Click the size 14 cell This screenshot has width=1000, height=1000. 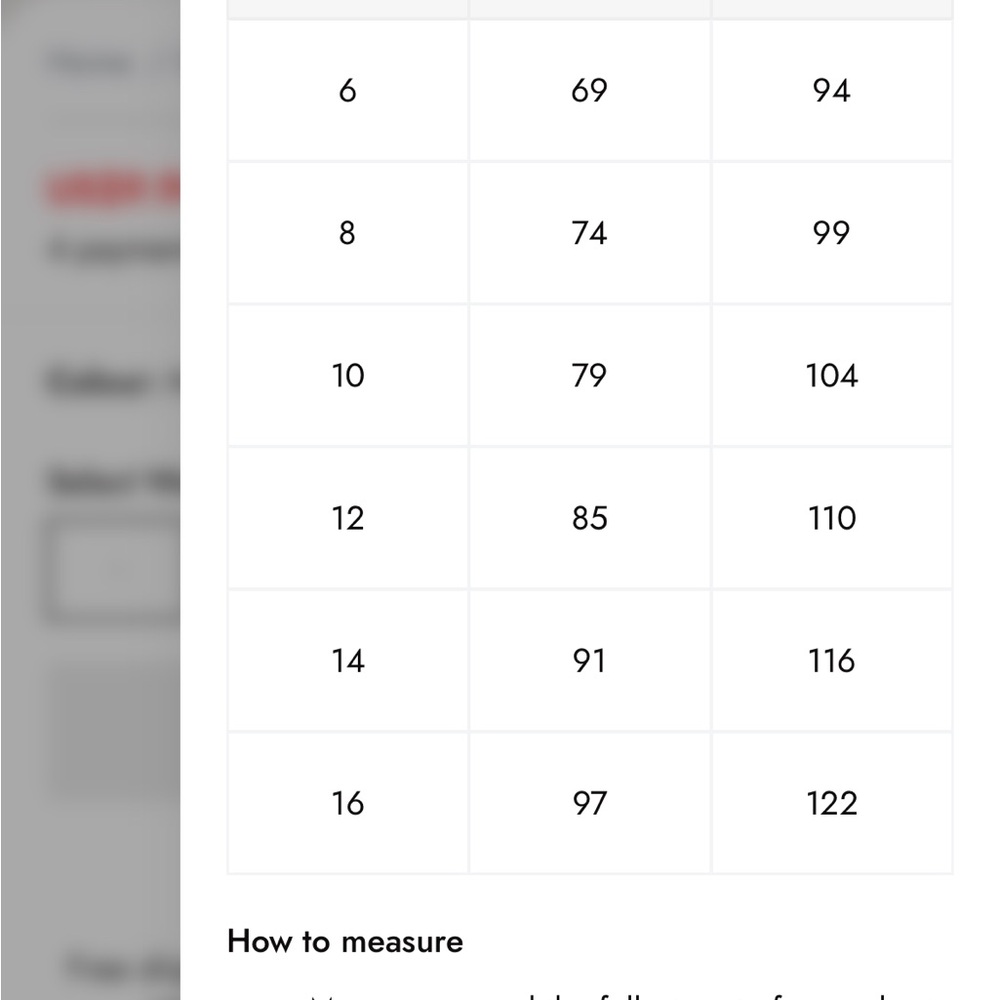[x=348, y=661]
